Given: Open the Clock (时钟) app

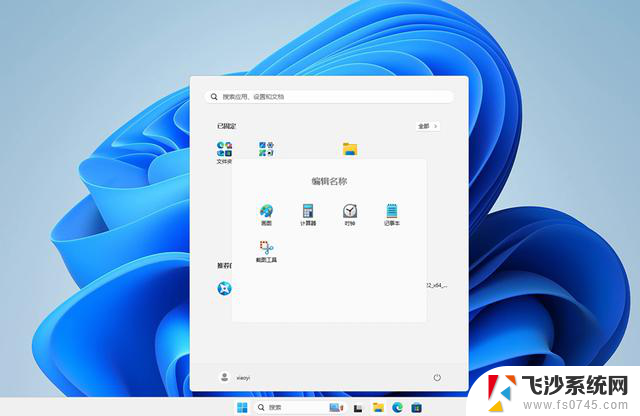Looking at the screenshot, I should 350,215.
